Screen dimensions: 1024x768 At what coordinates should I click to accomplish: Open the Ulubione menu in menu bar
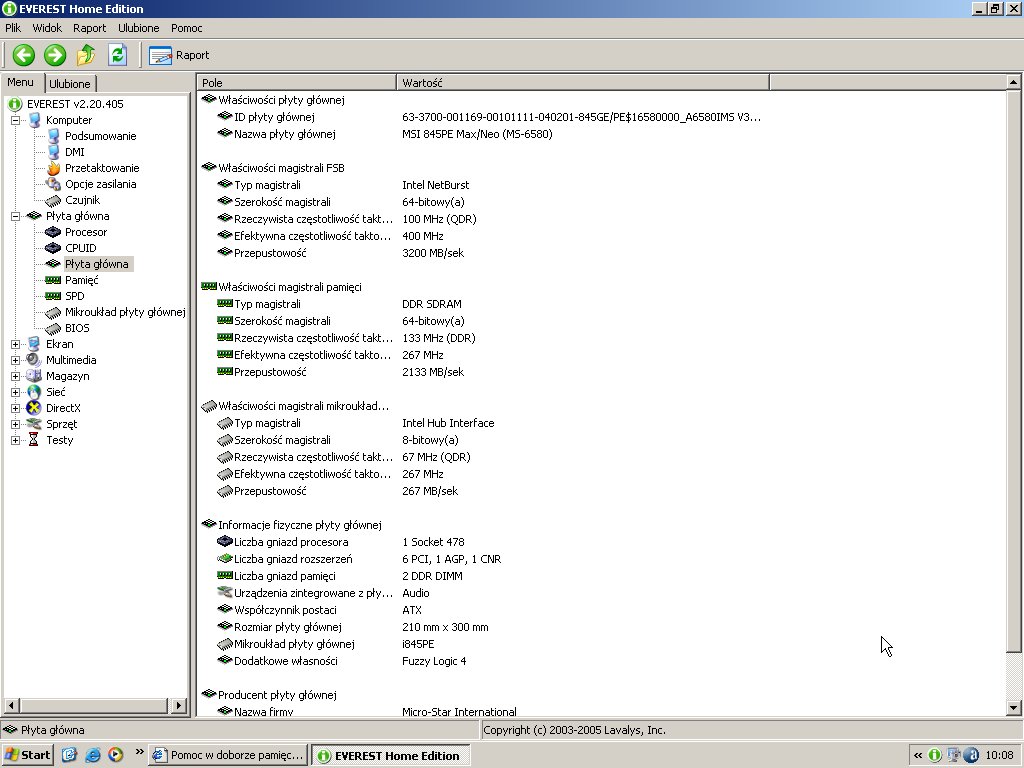coord(138,28)
